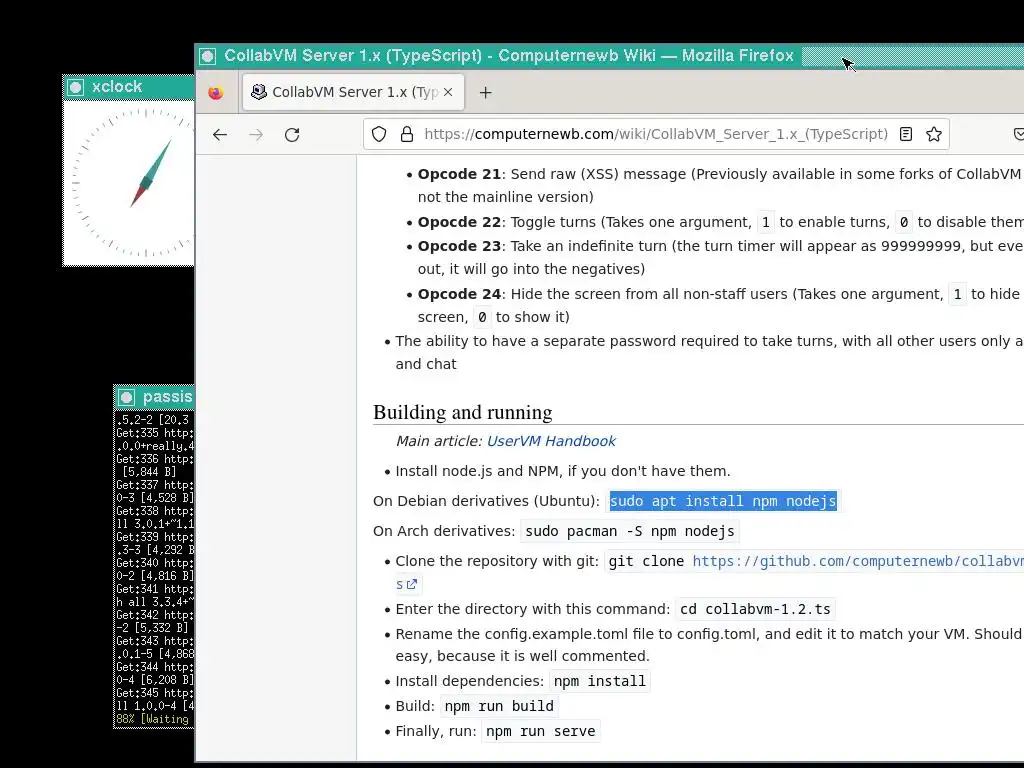Click the external link icon after 's'
Viewport: 1024px width, 768px height.
pyautogui.click(x=411, y=584)
